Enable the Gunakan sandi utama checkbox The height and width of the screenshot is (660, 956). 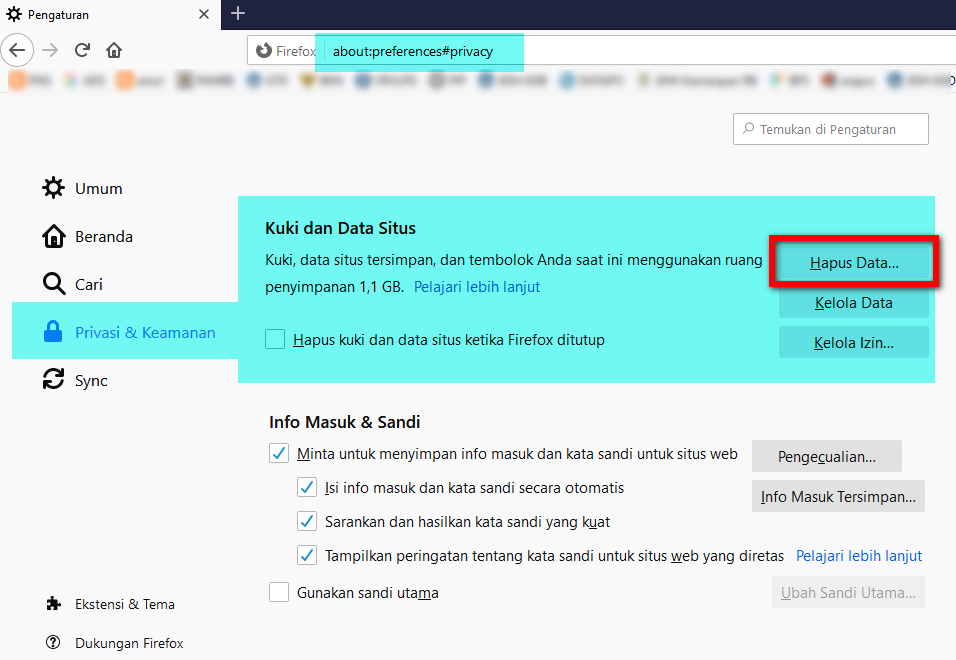pos(279,592)
